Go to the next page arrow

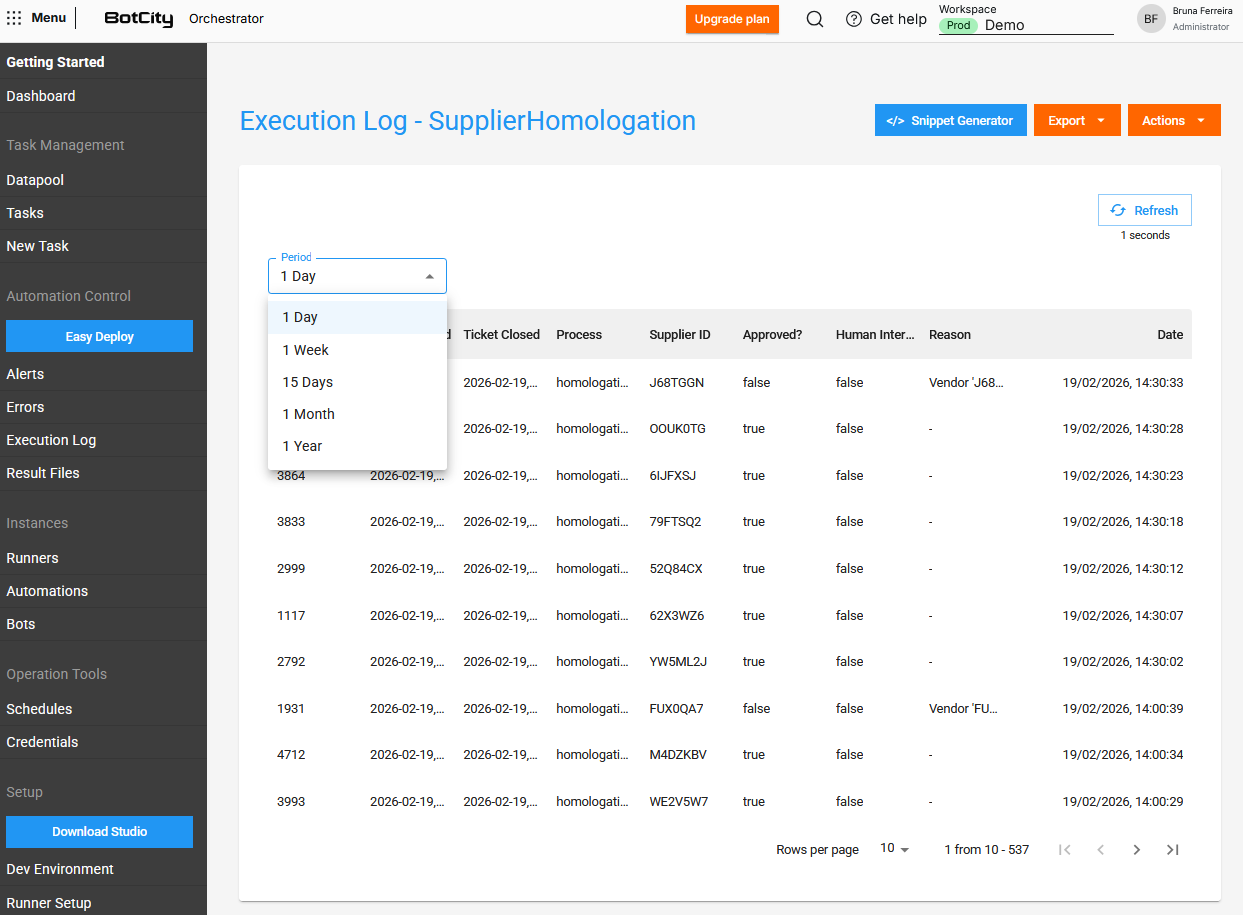tap(1136, 849)
